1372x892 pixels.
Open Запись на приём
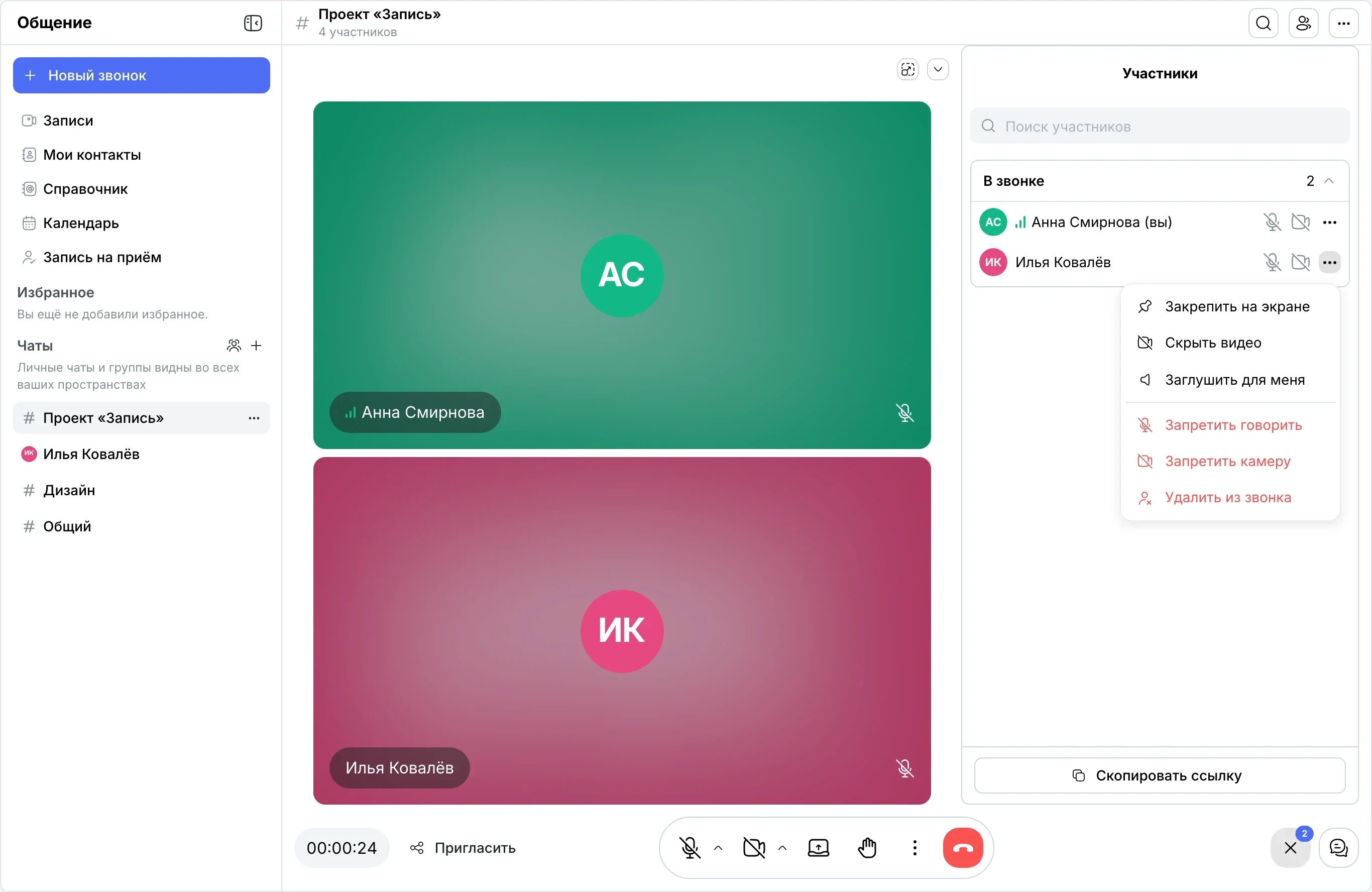pyautogui.click(x=141, y=257)
